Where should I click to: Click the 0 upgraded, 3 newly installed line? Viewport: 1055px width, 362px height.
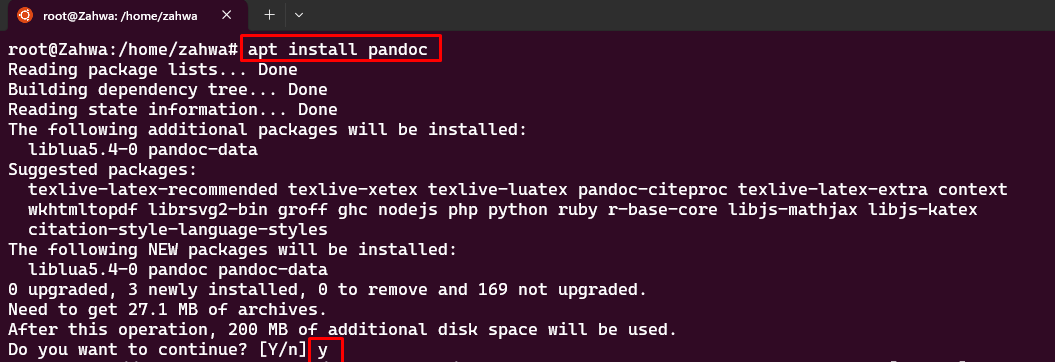[x=327, y=290]
